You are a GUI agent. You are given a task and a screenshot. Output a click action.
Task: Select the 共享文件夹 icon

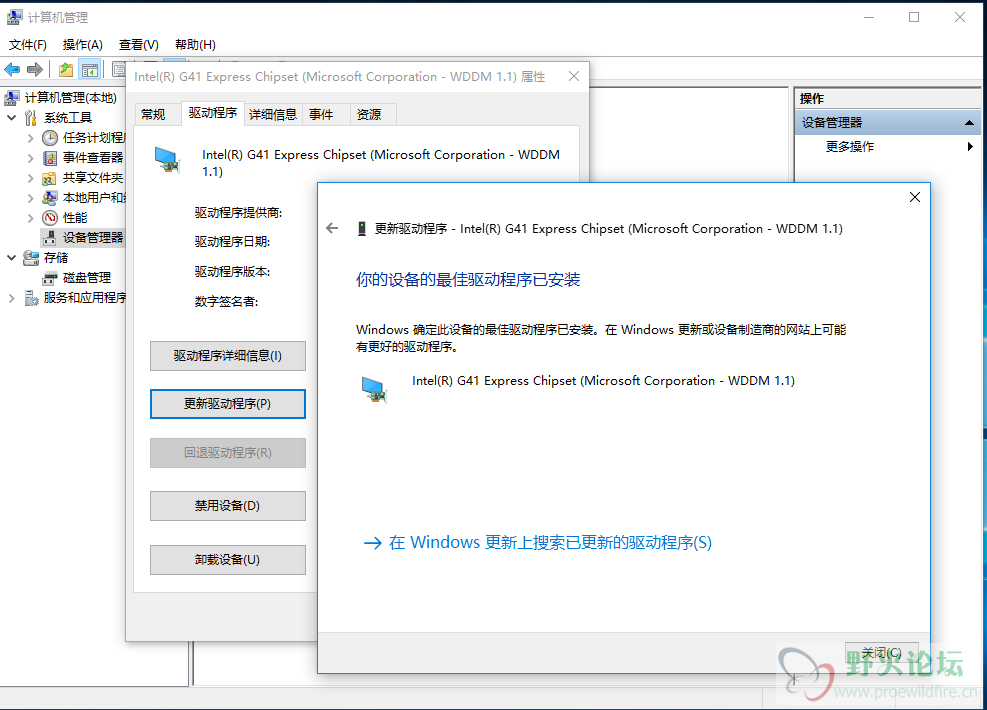point(50,178)
